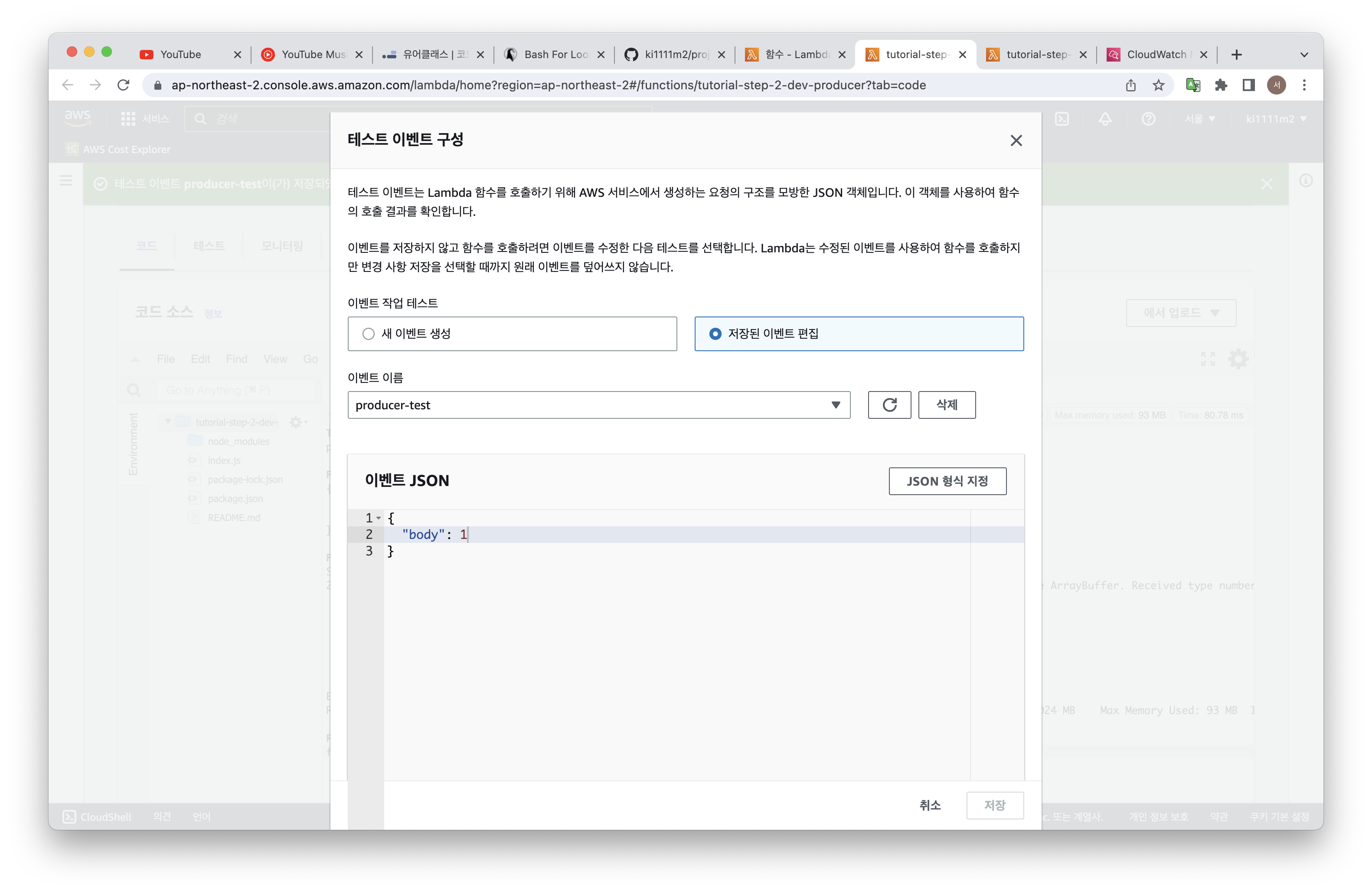The height and width of the screenshot is (894, 1372).
Task: Expand the browser tab search chevron
Action: tap(1304, 55)
